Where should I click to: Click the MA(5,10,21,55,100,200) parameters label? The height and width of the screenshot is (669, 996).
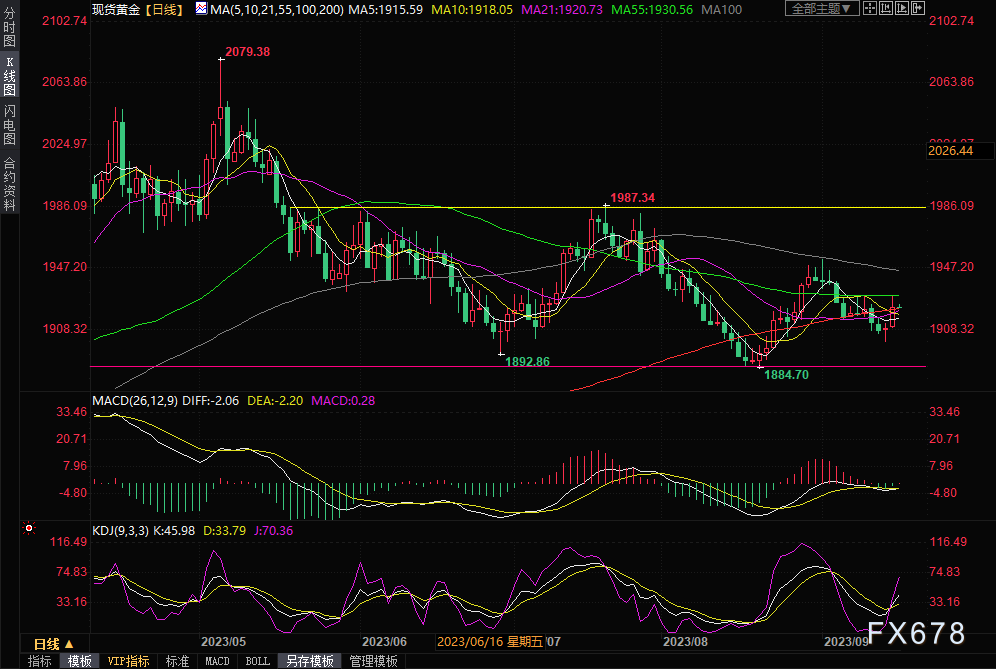point(277,10)
